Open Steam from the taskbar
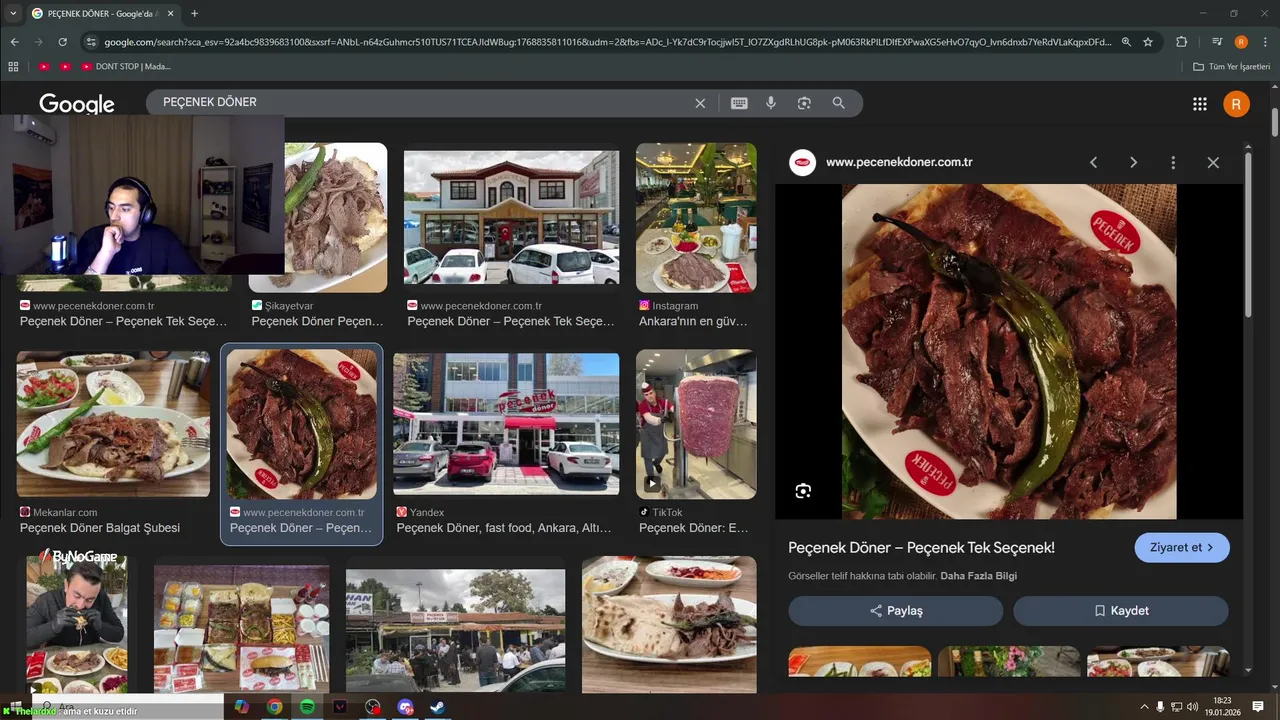Image resolution: width=1280 pixels, height=720 pixels. [x=437, y=707]
